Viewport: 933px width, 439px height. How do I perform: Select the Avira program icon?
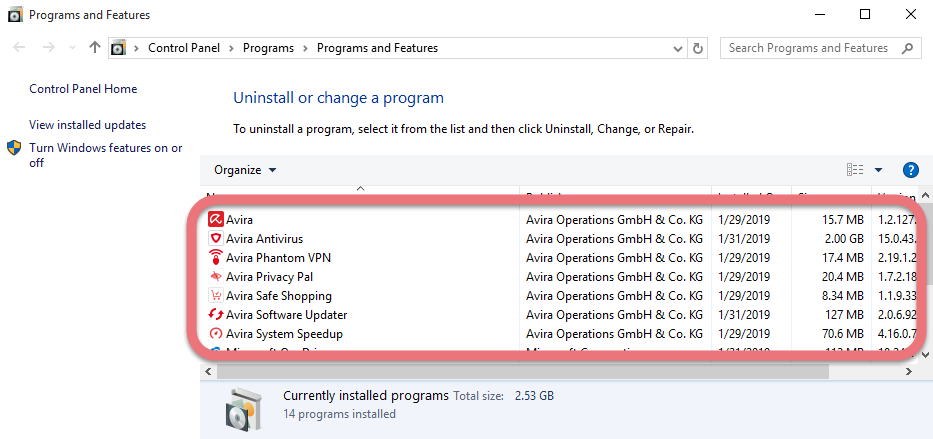[x=215, y=220]
